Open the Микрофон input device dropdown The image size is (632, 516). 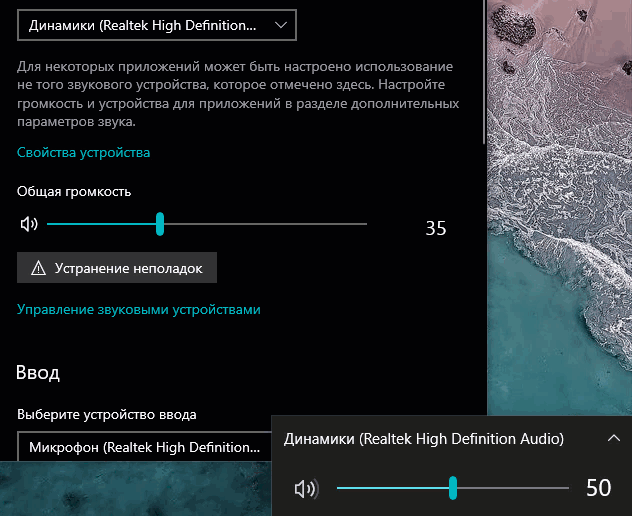143,446
